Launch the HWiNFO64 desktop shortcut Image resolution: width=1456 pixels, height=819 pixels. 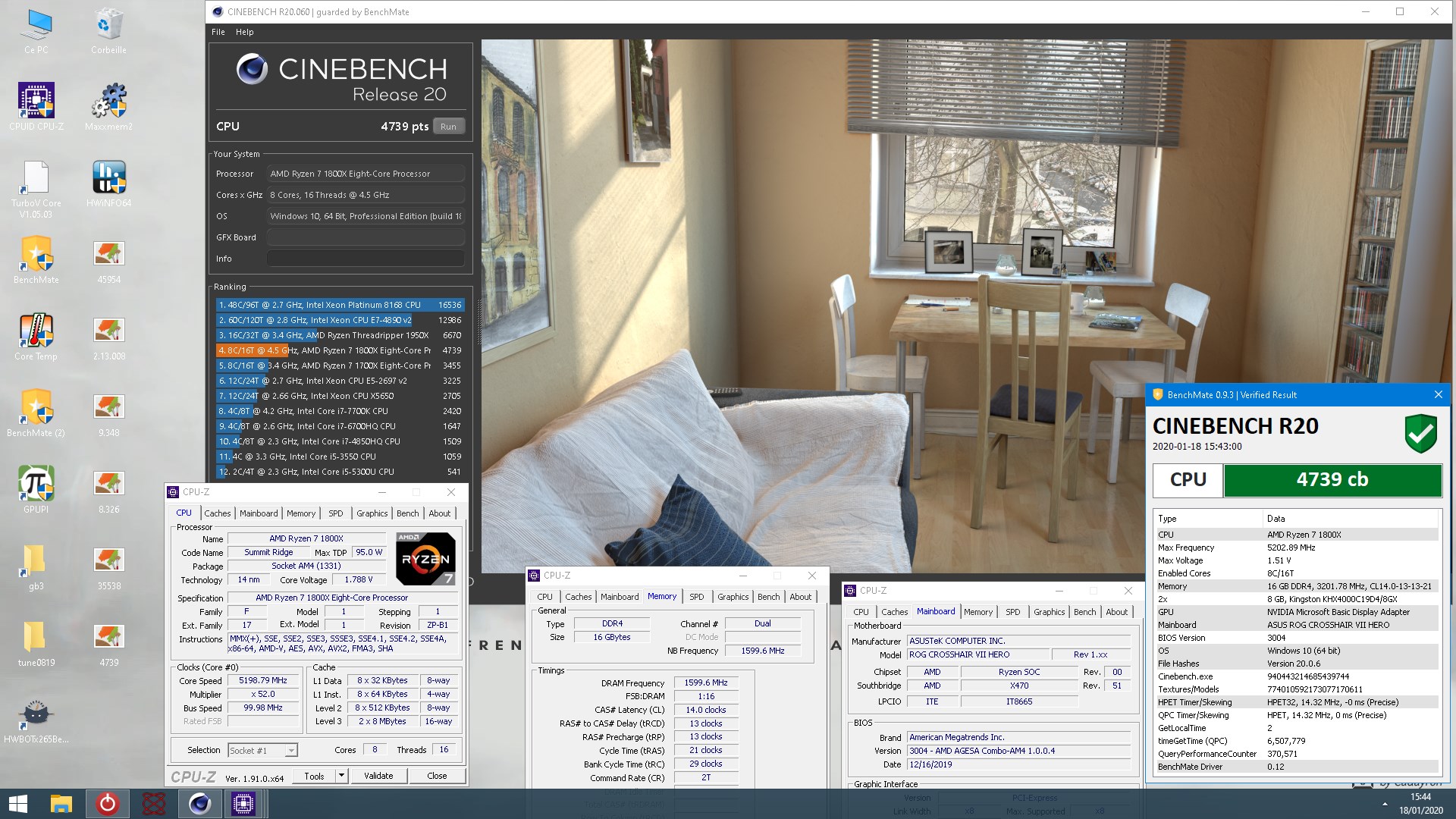click(109, 184)
